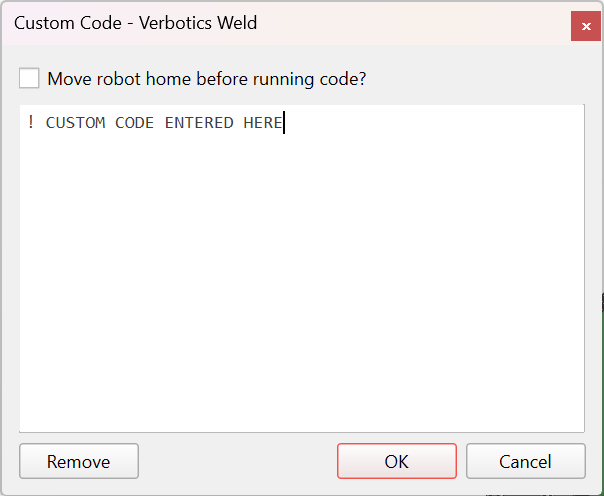The height and width of the screenshot is (496, 604).
Task: Click inside the custom code text editor
Action: tap(302, 268)
